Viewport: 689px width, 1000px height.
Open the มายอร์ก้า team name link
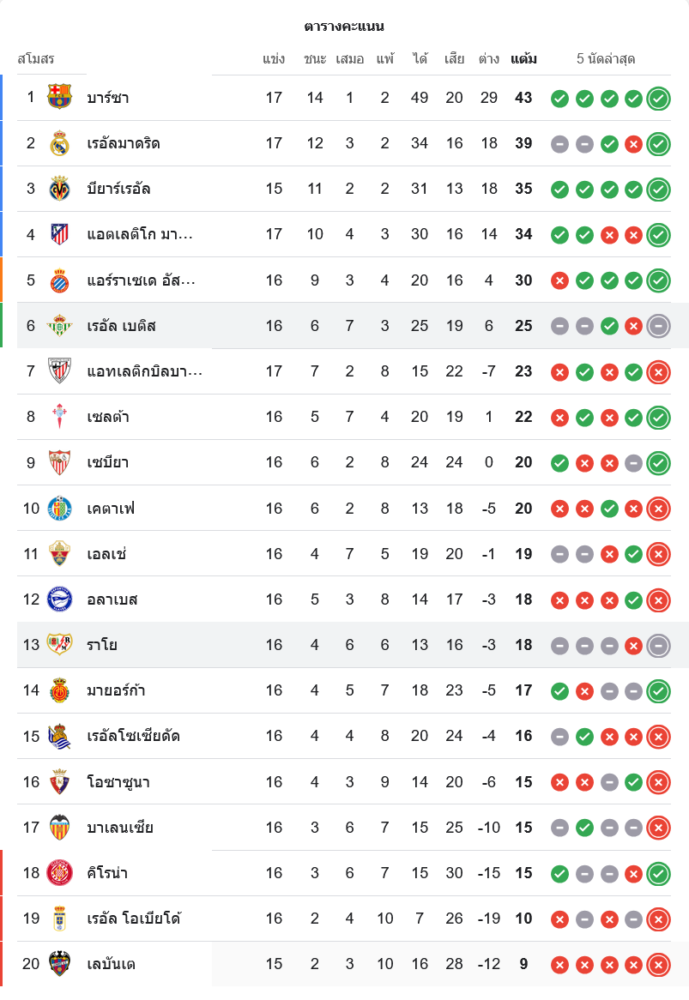119,690
